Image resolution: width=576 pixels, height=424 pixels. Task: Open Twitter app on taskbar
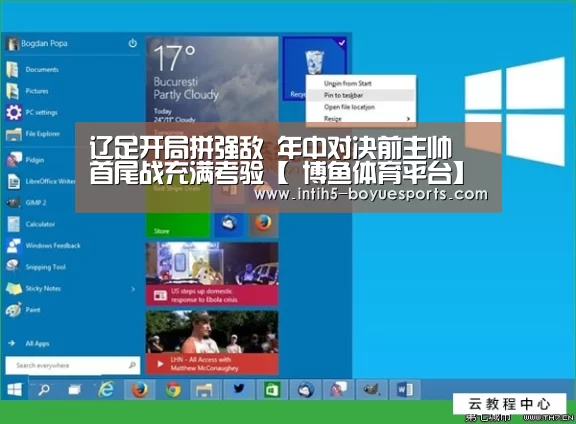click(238, 389)
